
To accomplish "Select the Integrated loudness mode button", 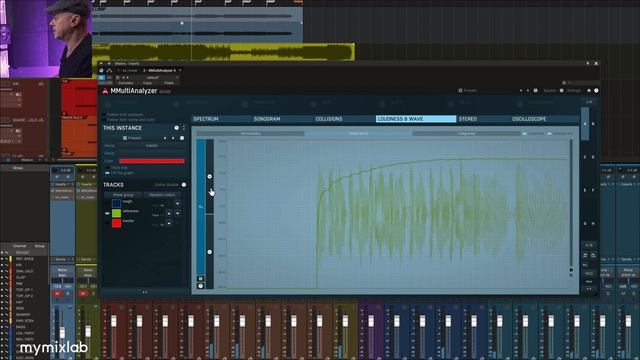I will coord(466,133).
